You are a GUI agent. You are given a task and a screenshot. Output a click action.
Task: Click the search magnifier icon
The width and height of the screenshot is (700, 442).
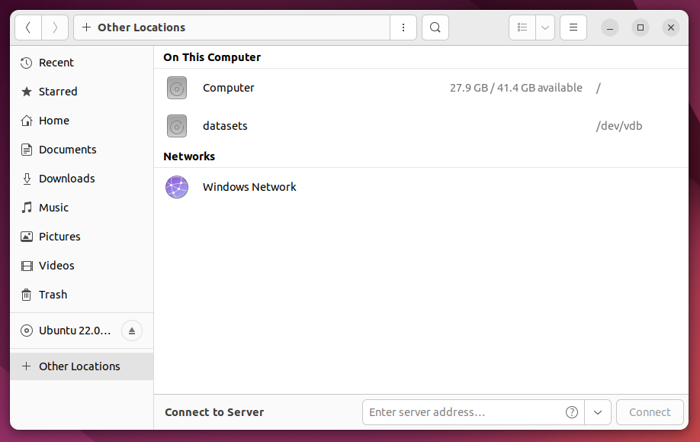point(435,28)
